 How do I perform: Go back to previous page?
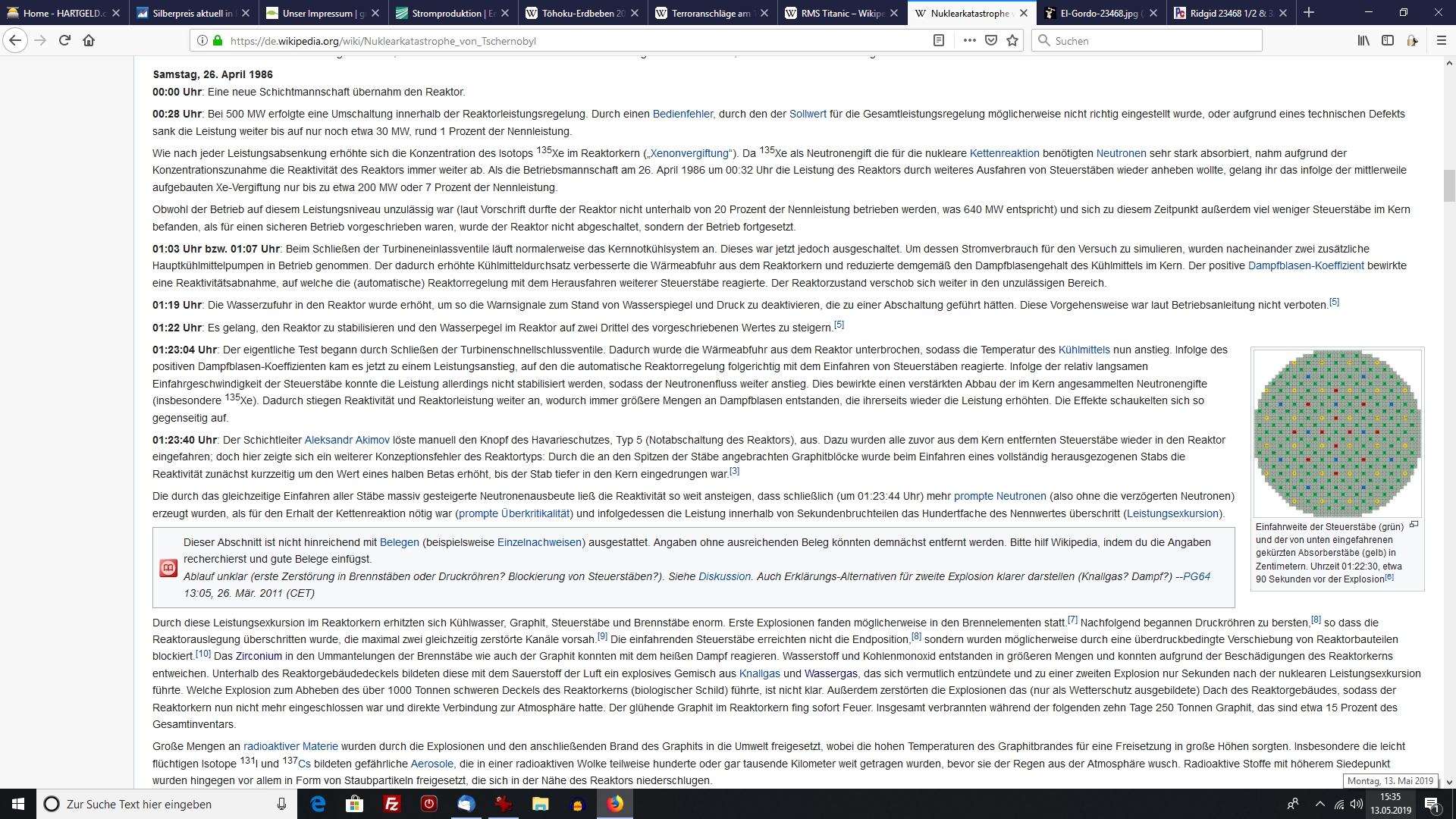(x=15, y=41)
